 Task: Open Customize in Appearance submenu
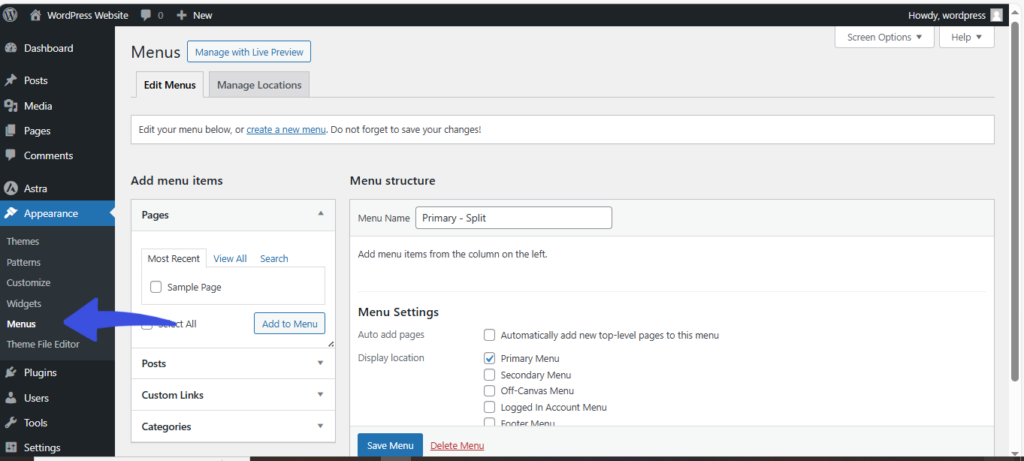coord(28,283)
